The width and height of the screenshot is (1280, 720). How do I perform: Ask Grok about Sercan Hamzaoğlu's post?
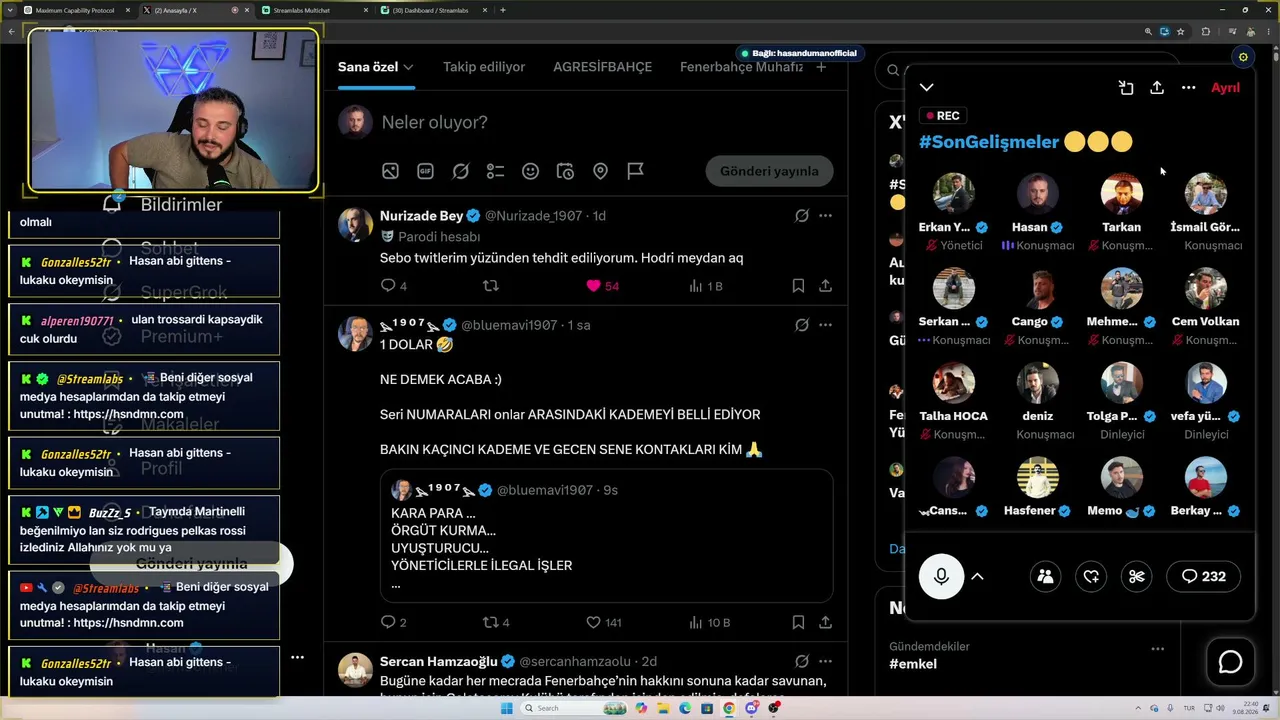coord(802,661)
